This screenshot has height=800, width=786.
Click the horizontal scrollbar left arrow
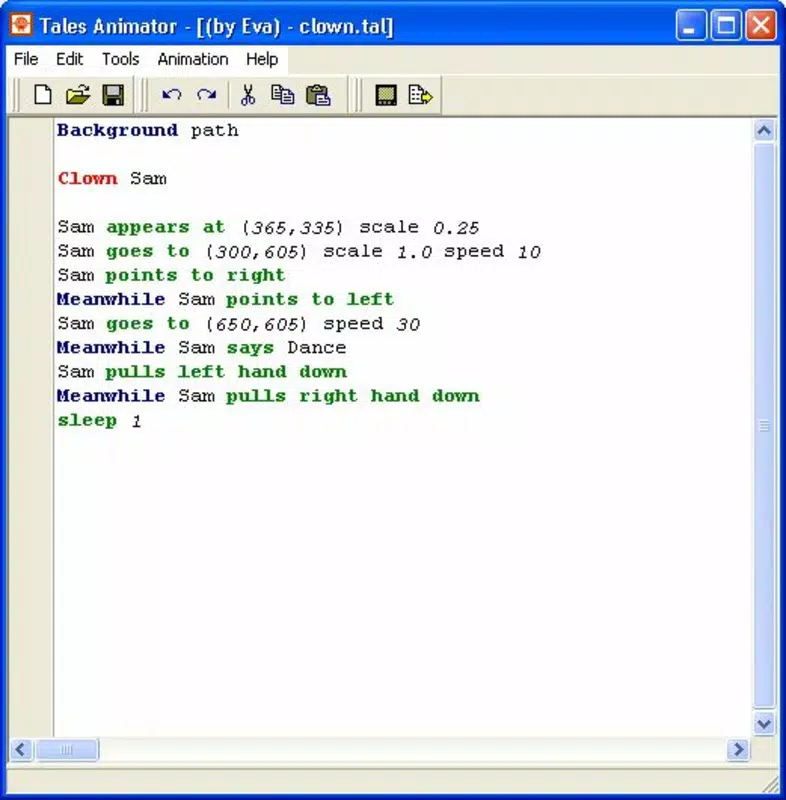[x=21, y=749]
